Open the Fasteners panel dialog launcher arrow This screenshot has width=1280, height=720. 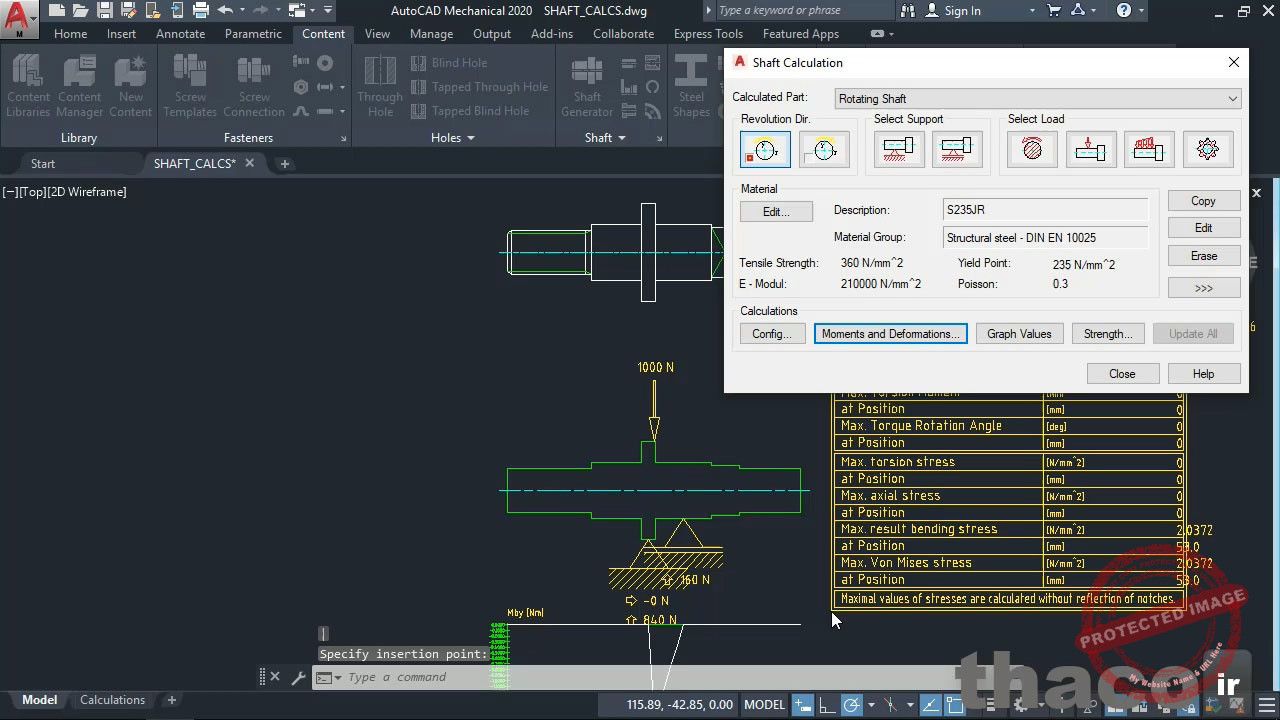pos(343,139)
